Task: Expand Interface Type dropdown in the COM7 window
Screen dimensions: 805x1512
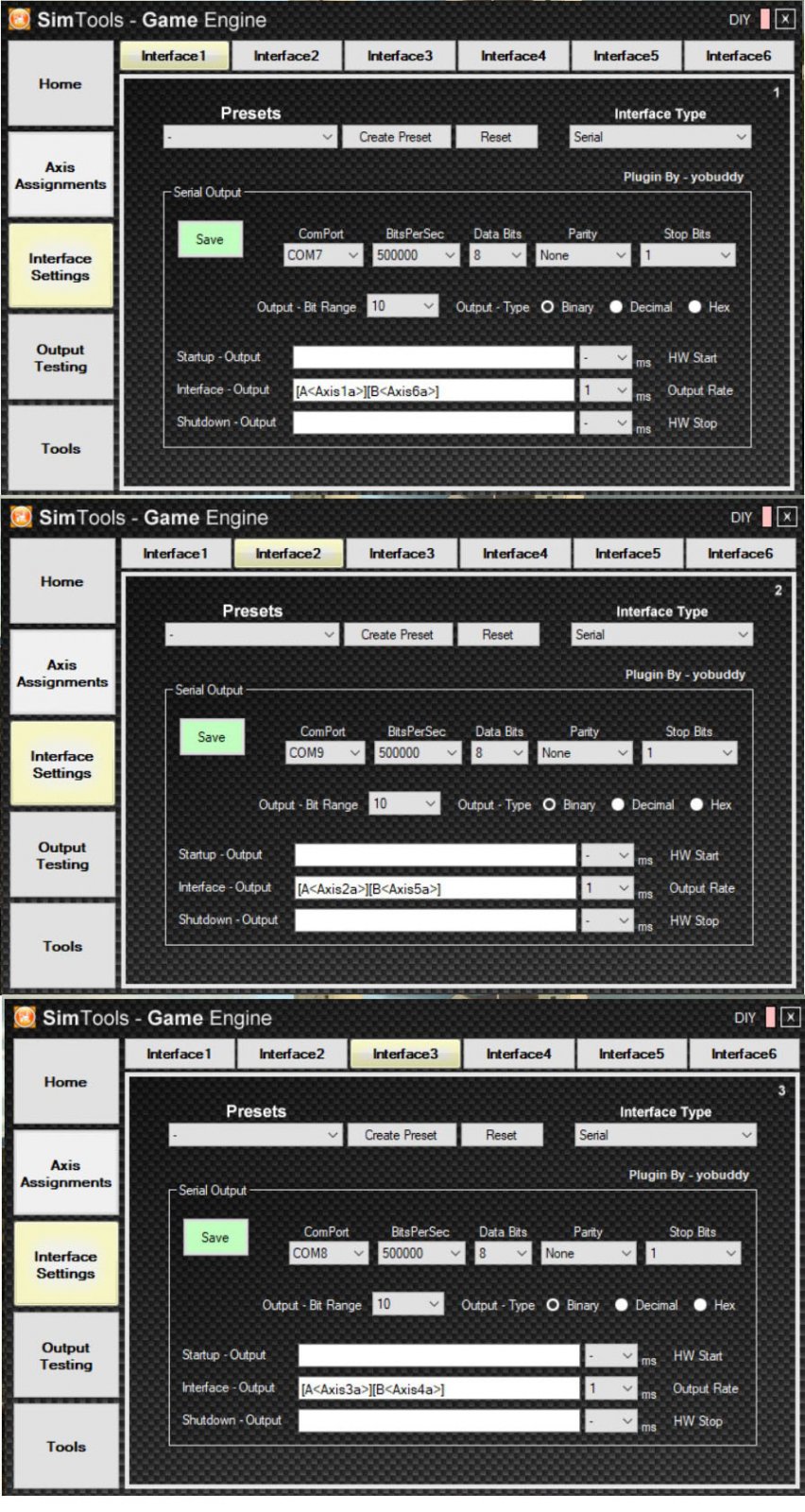Action: point(660,137)
